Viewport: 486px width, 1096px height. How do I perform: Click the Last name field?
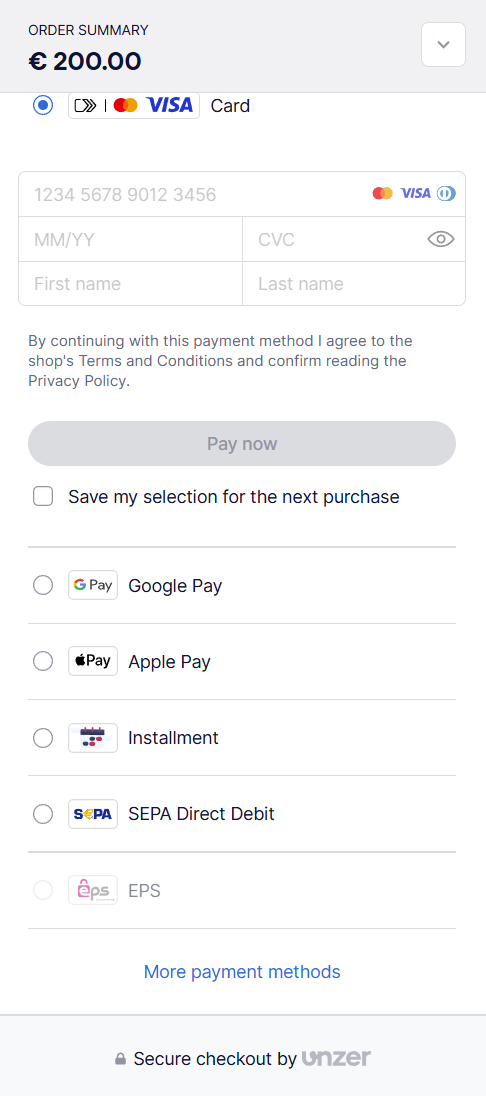coord(354,284)
